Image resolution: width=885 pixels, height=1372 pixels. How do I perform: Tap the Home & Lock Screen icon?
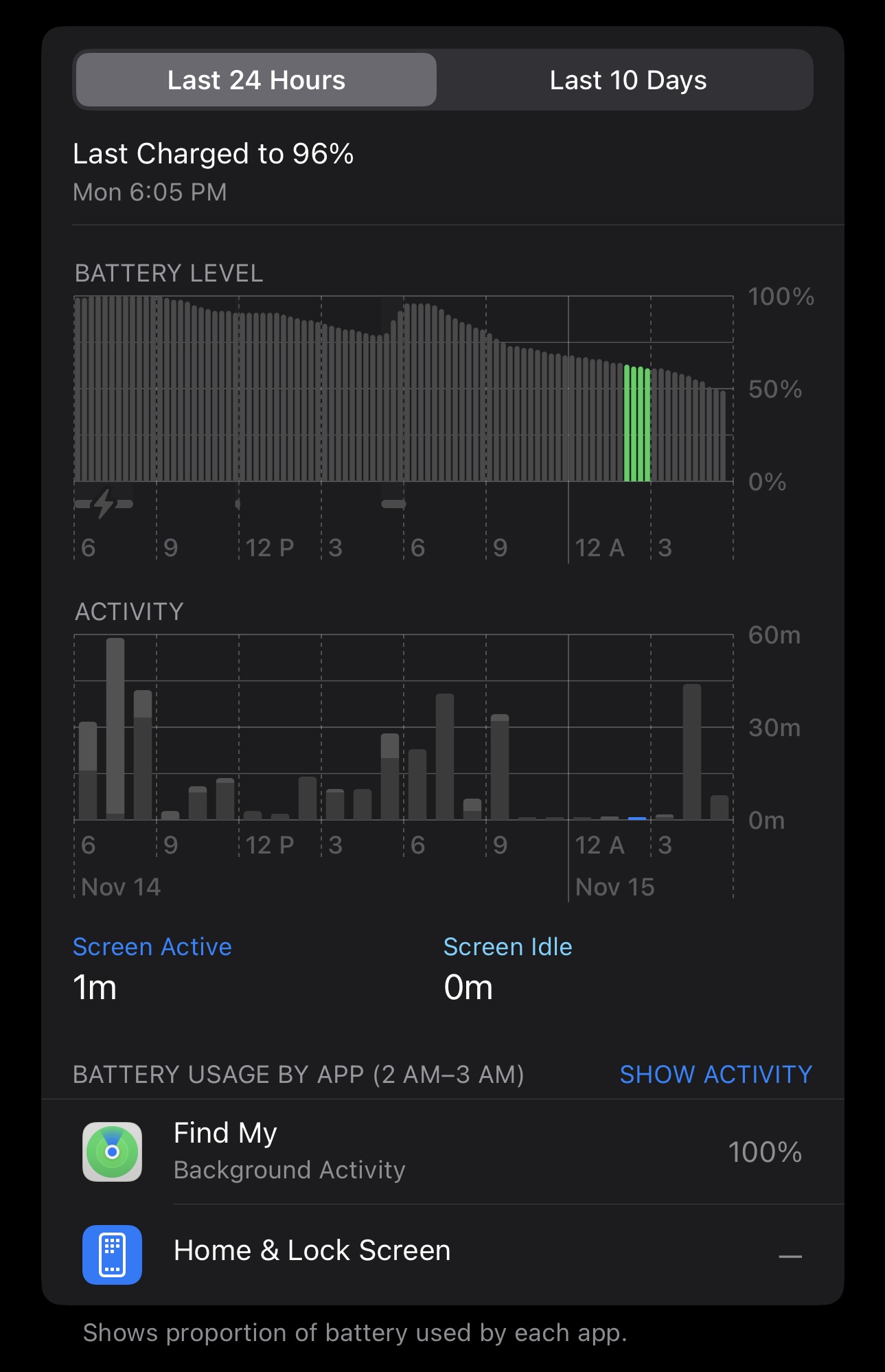[x=112, y=1255]
